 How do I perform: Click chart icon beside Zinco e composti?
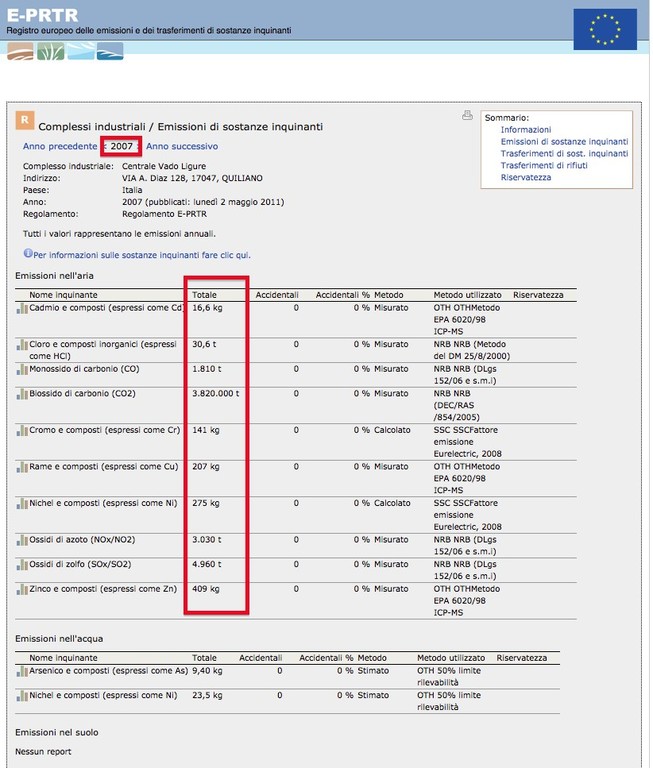pos(21,591)
